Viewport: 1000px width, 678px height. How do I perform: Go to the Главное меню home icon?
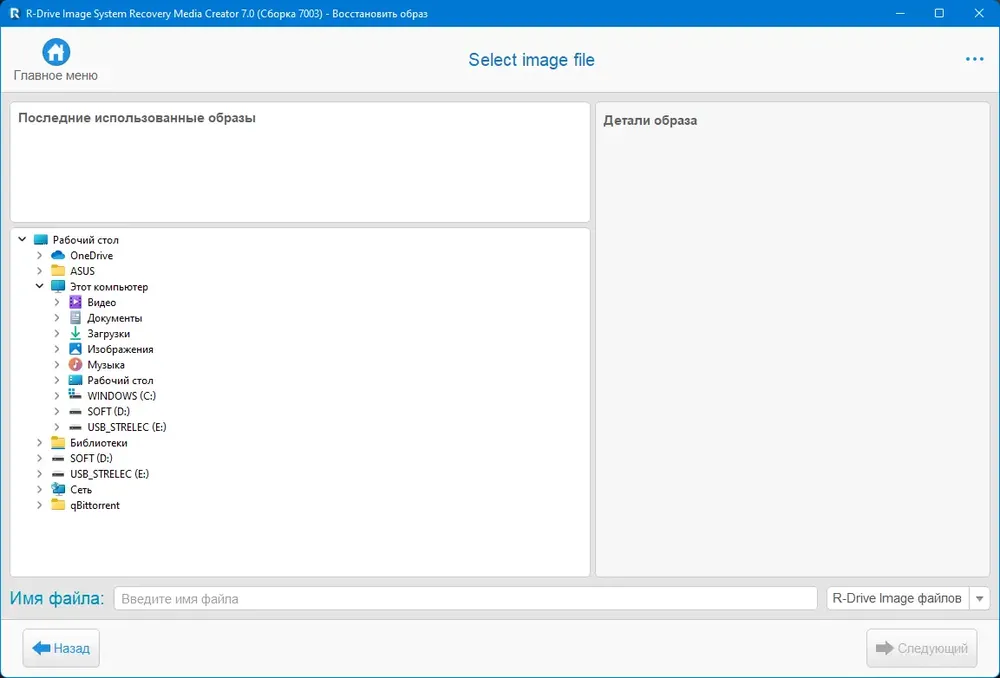pos(56,52)
